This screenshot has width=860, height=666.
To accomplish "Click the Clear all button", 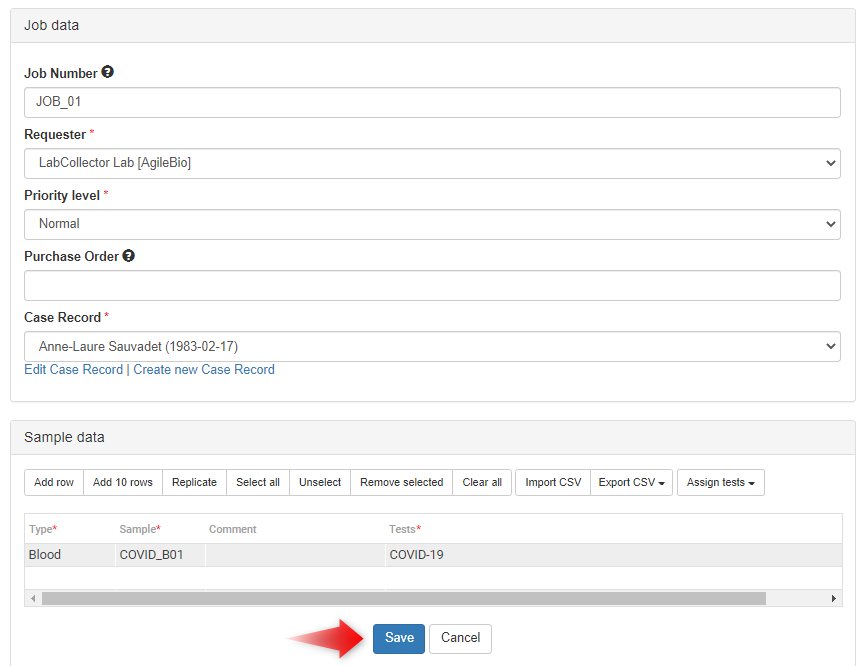I will [482, 482].
